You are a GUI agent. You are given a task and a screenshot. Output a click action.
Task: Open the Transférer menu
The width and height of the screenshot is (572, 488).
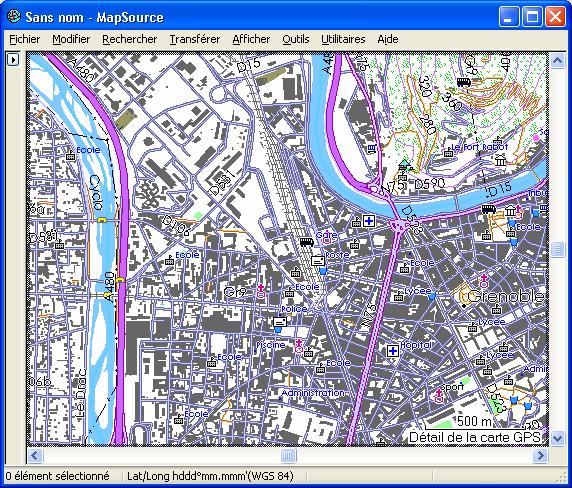195,39
